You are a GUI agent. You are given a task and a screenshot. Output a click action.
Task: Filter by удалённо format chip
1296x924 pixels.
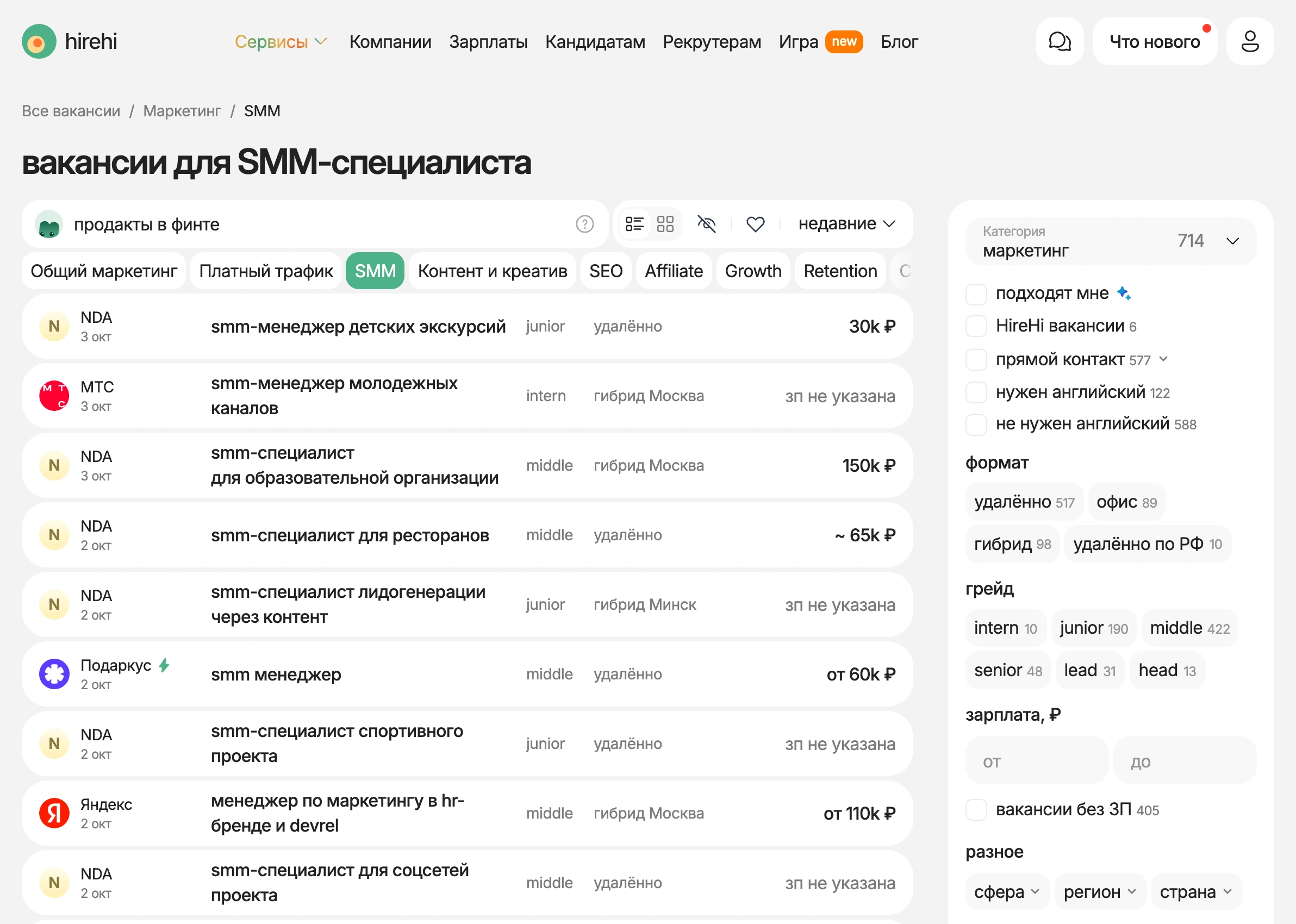1024,502
